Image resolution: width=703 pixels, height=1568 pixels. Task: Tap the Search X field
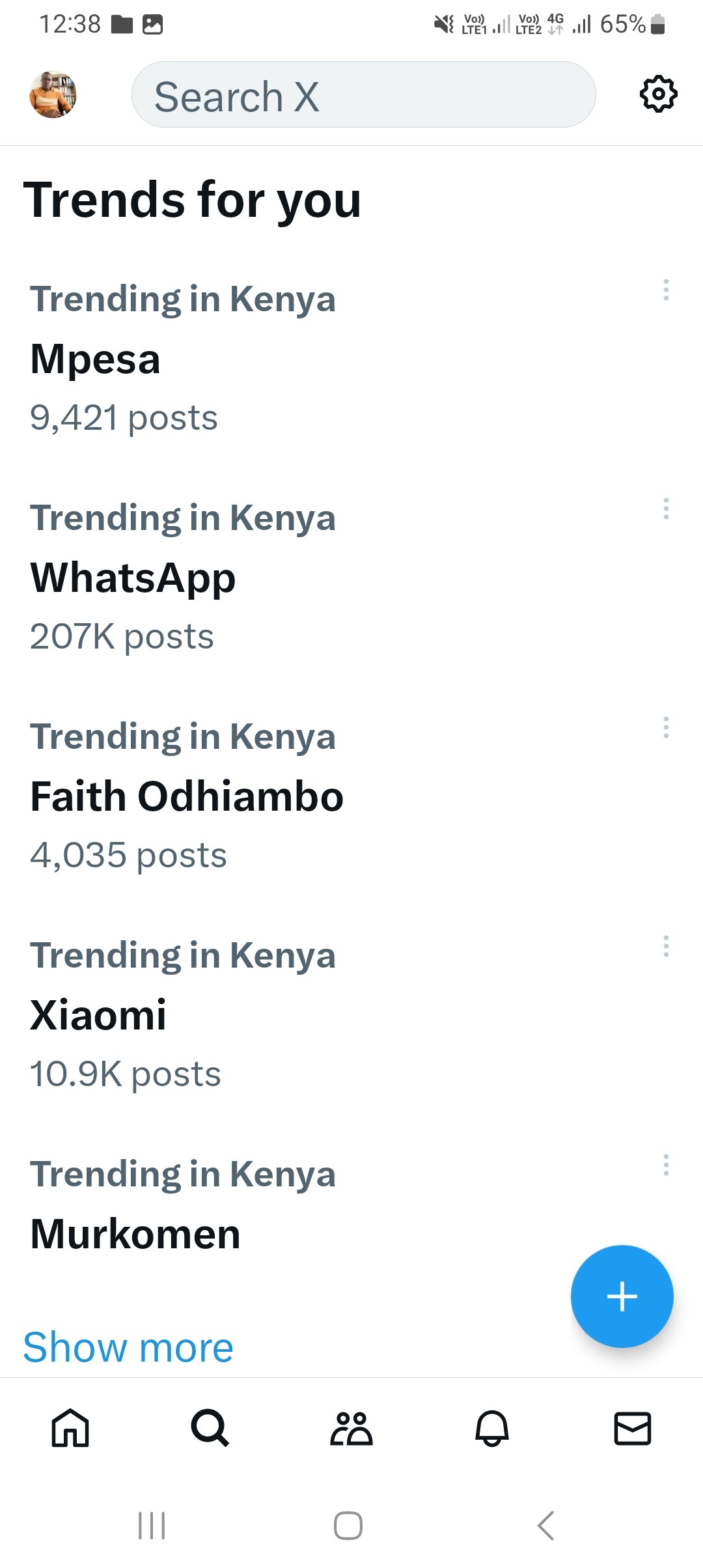click(363, 95)
